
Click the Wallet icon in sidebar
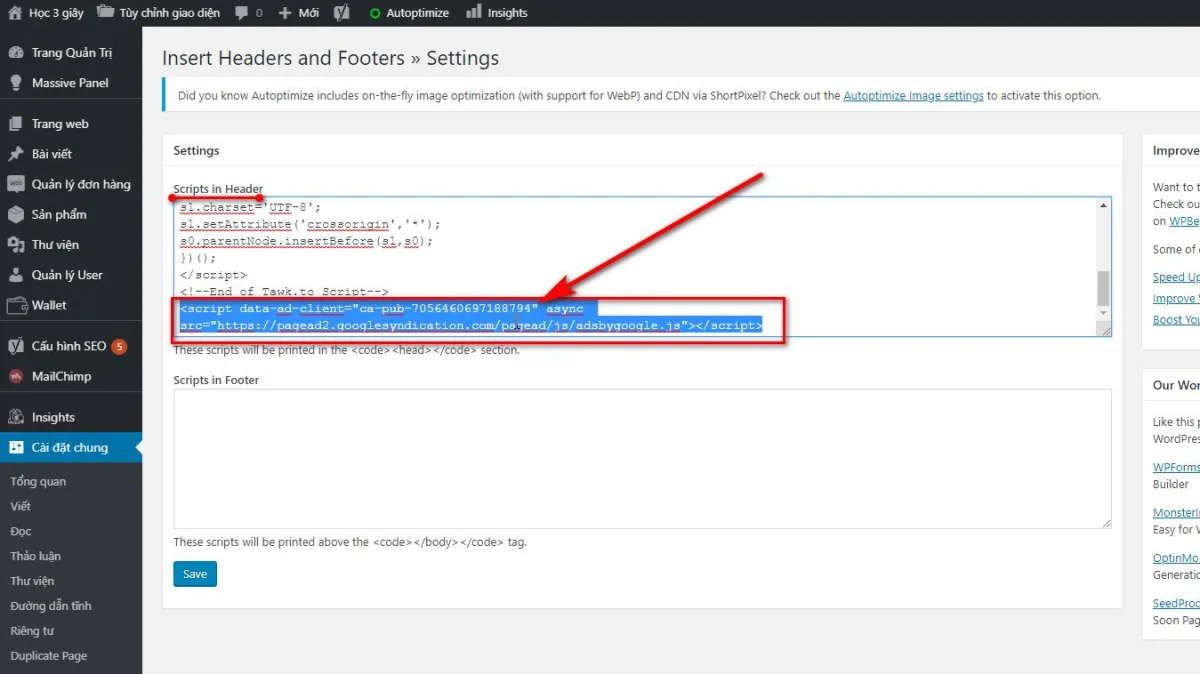point(15,305)
